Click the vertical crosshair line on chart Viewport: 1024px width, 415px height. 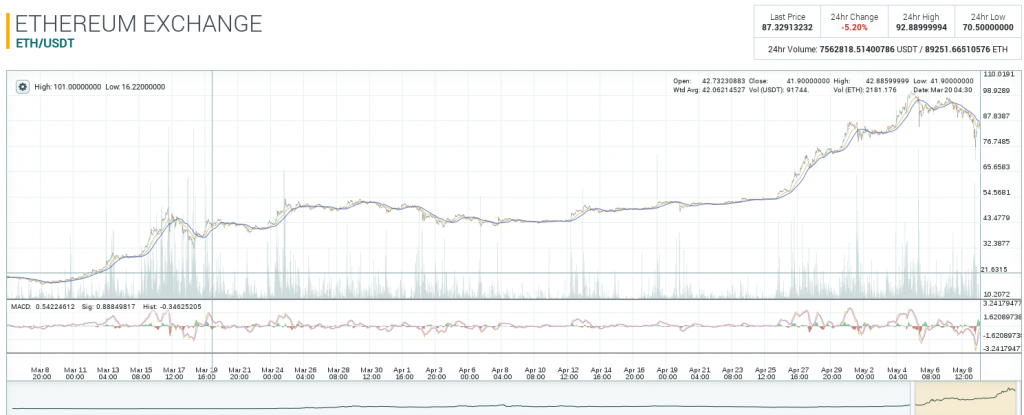(x=212, y=180)
